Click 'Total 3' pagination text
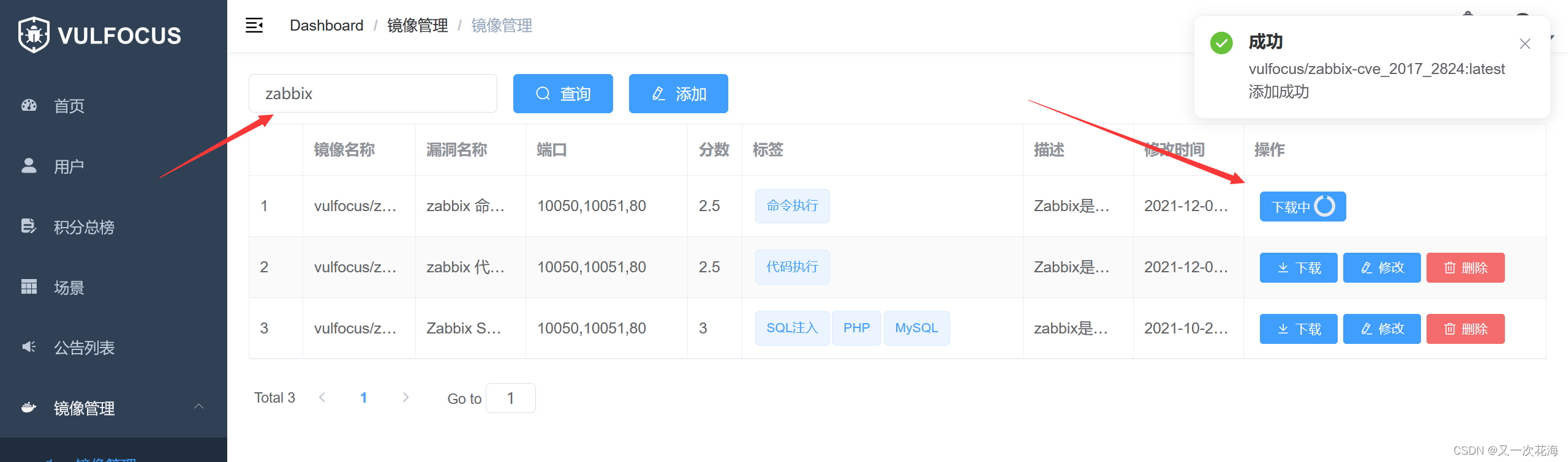This screenshot has width=1568, height=462. point(274,398)
